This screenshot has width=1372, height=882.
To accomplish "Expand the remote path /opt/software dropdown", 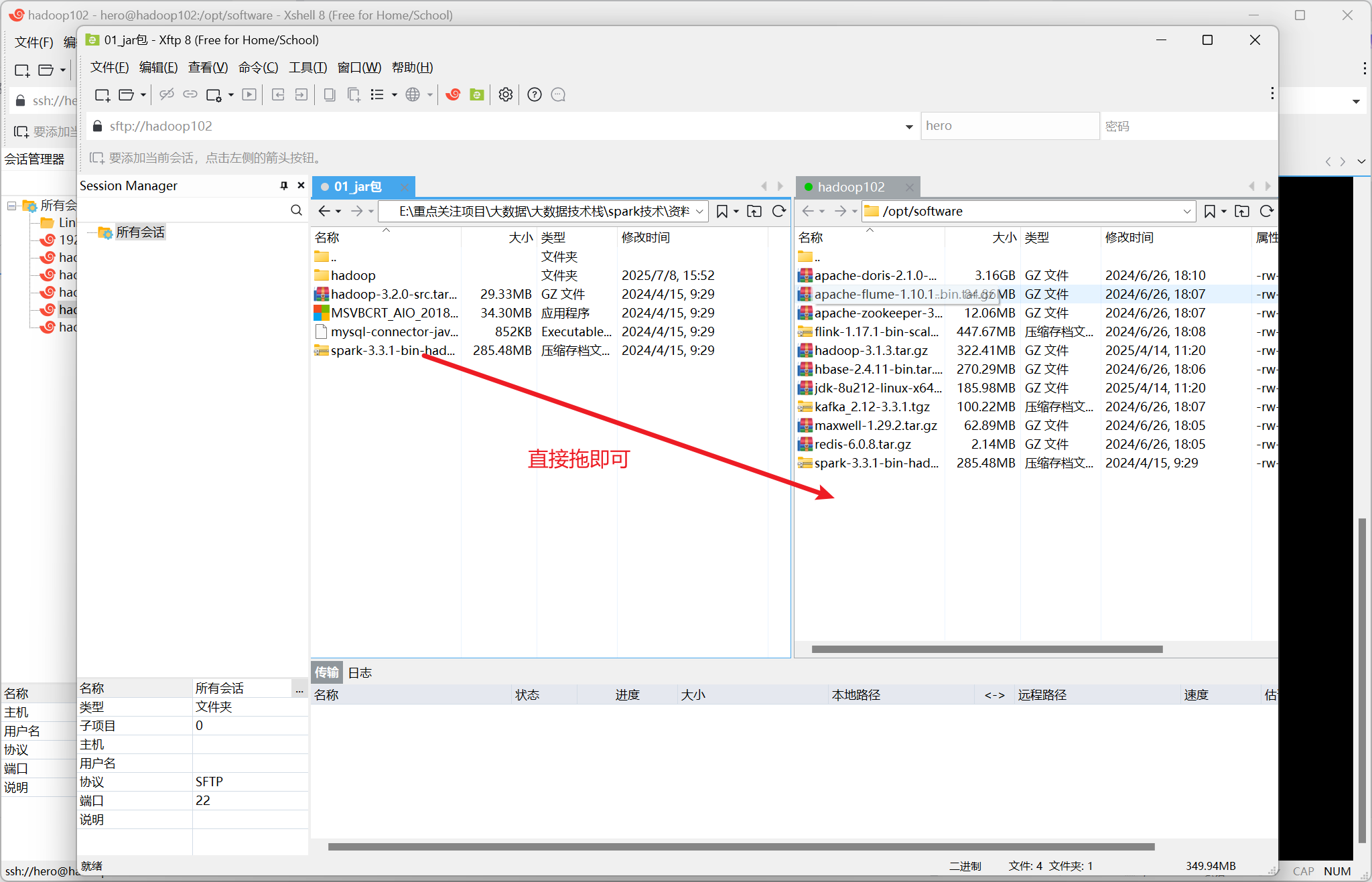I will point(1186,211).
